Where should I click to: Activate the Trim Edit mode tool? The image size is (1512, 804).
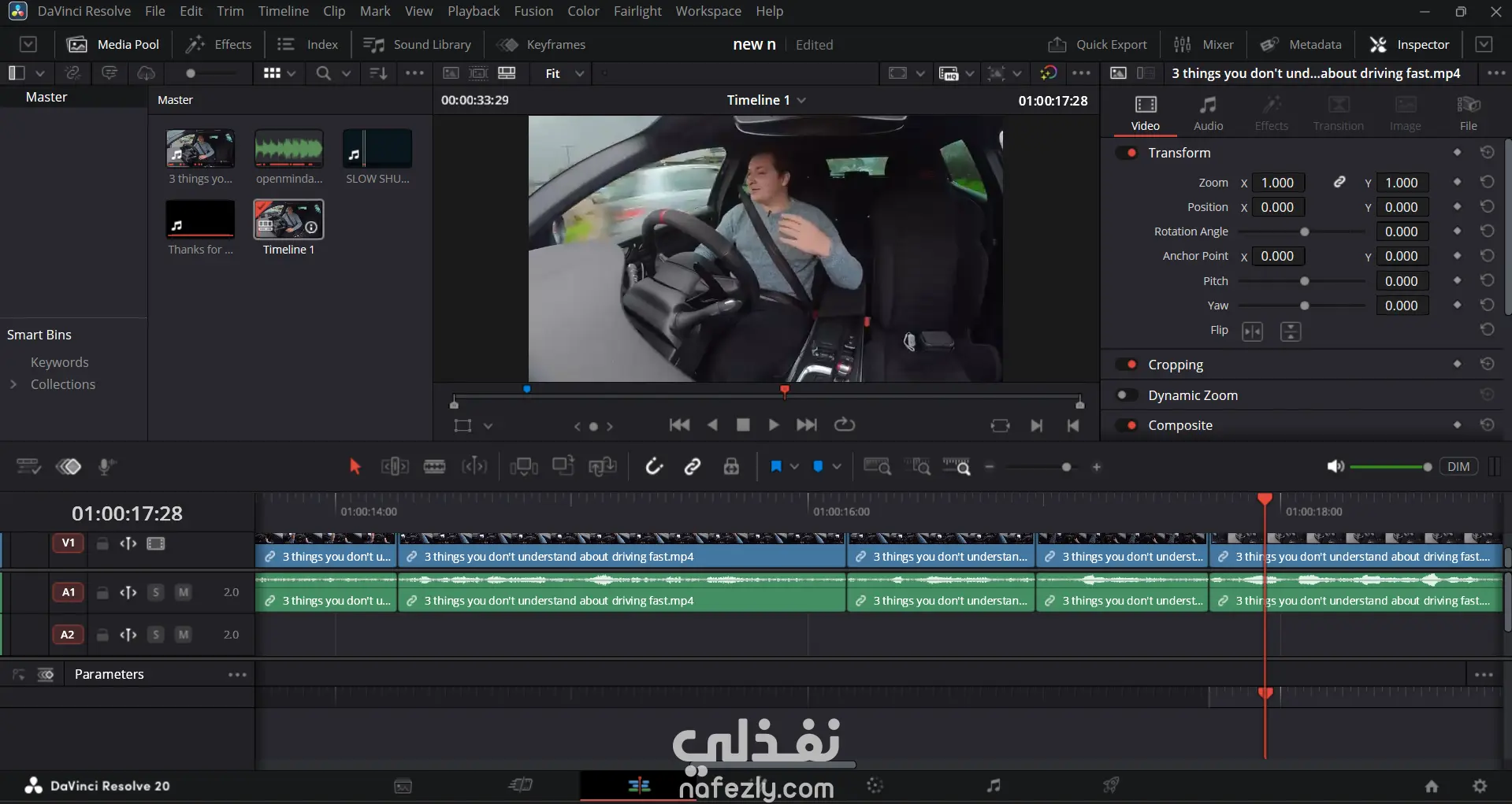pos(395,467)
